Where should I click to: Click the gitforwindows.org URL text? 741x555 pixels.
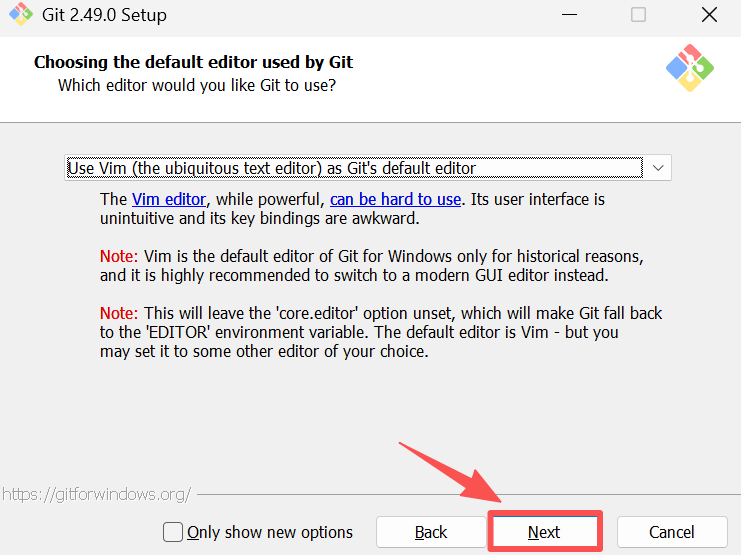(97, 494)
